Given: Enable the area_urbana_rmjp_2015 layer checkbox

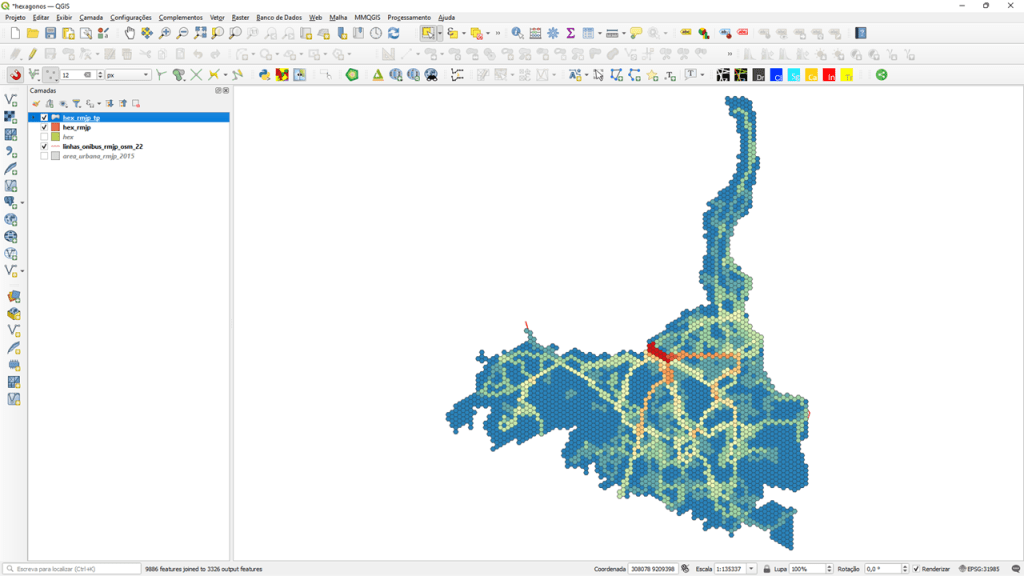Looking at the screenshot, I should (x=44, y=156).
